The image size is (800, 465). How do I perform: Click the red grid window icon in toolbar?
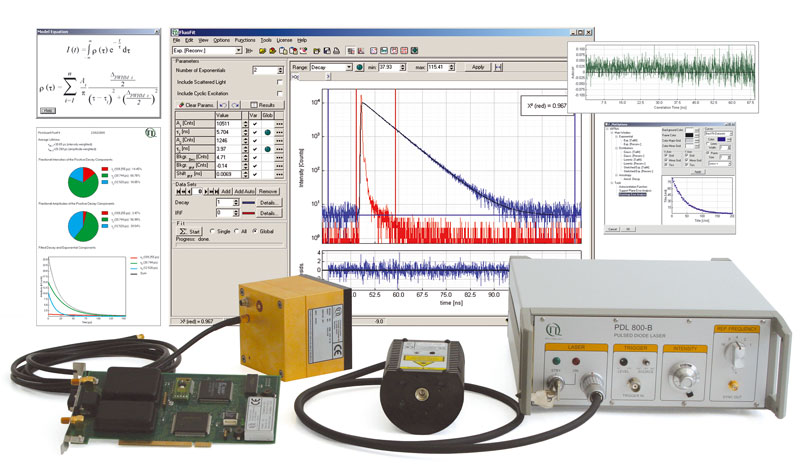pyautogui.click(x=404, y=51)
